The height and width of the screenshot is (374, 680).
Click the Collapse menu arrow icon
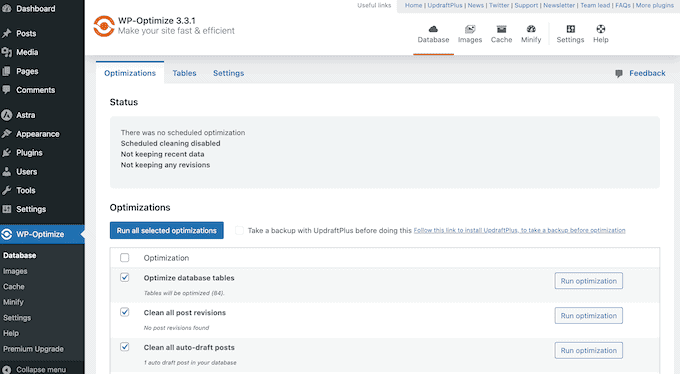coord(7,370)
